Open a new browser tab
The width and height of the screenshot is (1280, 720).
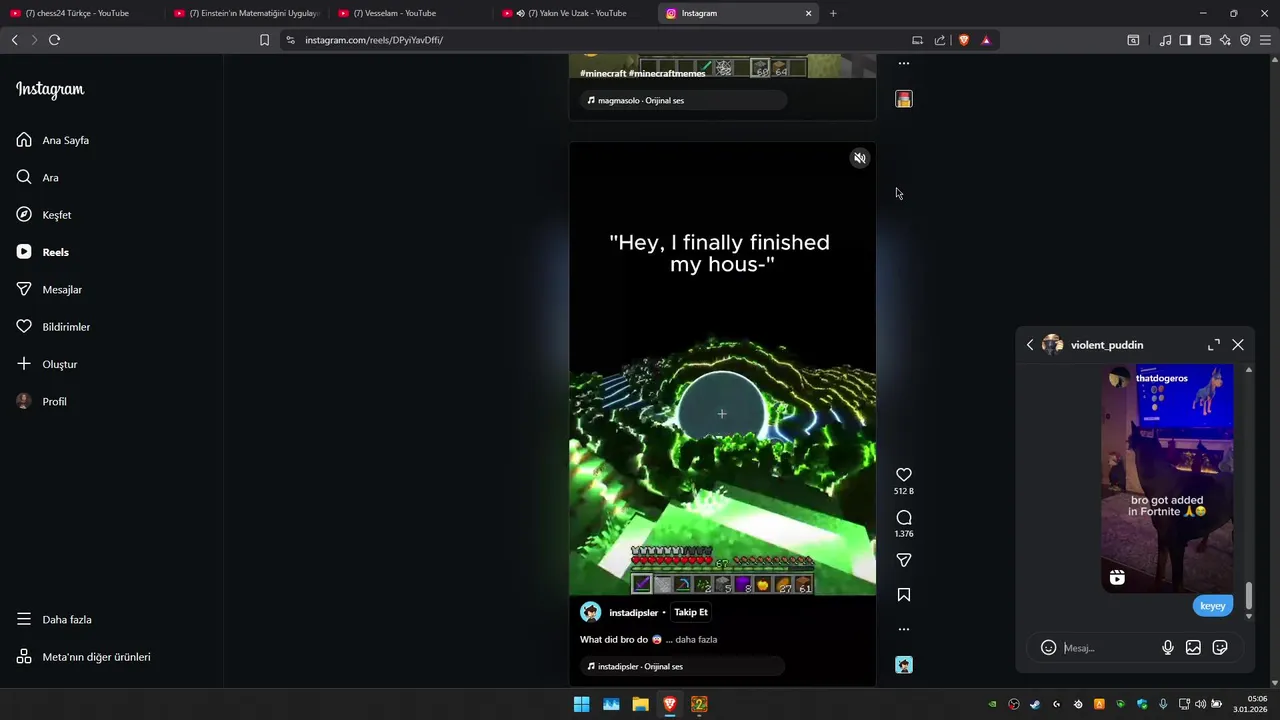[x=833, y=13]
